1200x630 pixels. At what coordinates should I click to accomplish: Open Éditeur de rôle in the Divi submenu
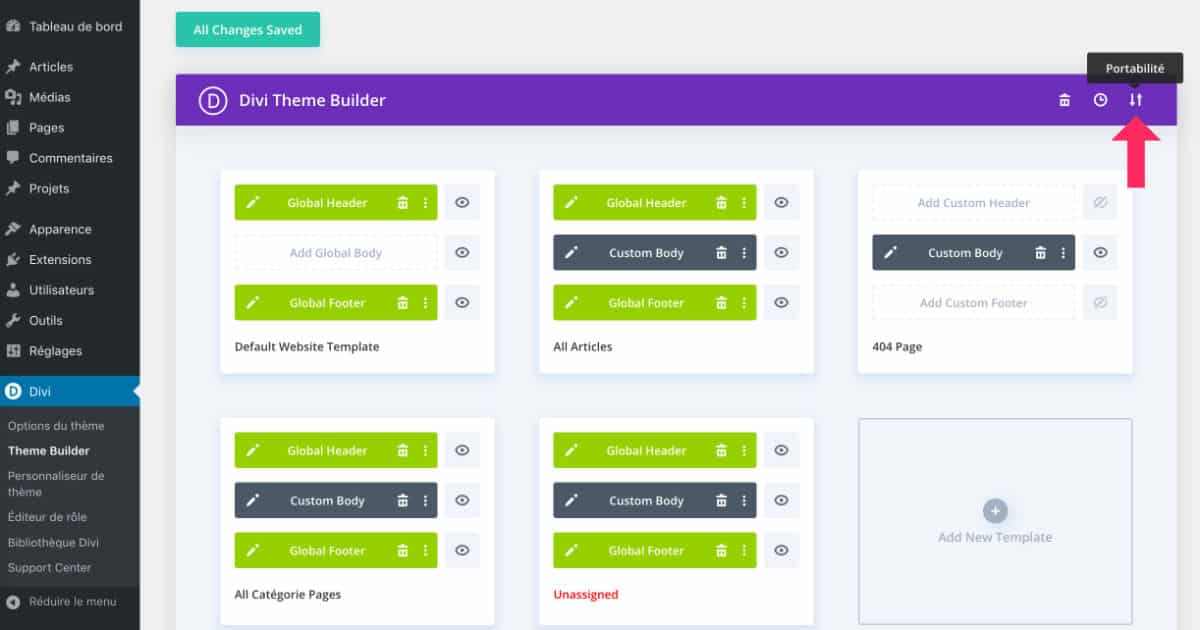click(48, 517)
